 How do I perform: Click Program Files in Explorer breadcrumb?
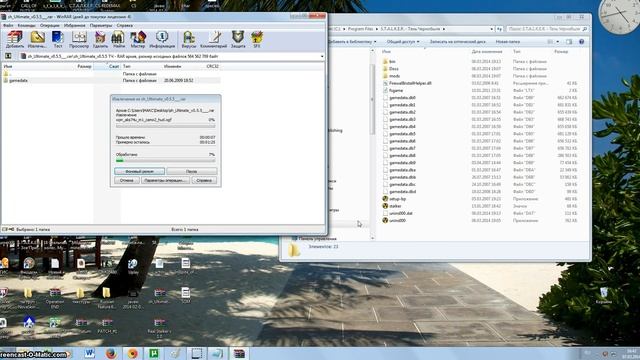361,29
